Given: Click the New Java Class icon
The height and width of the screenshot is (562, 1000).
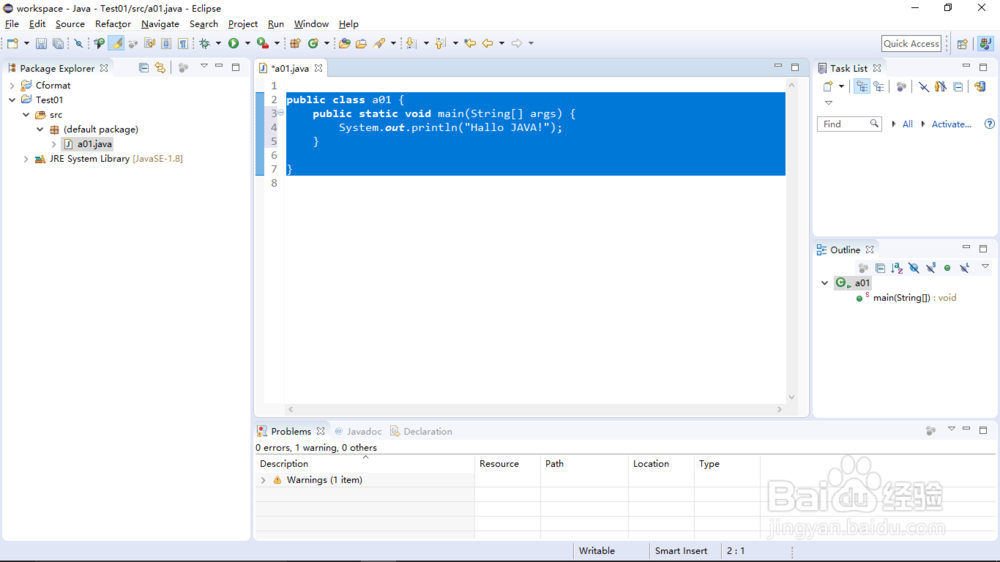Looking at the screenshot, I should 313,43.
